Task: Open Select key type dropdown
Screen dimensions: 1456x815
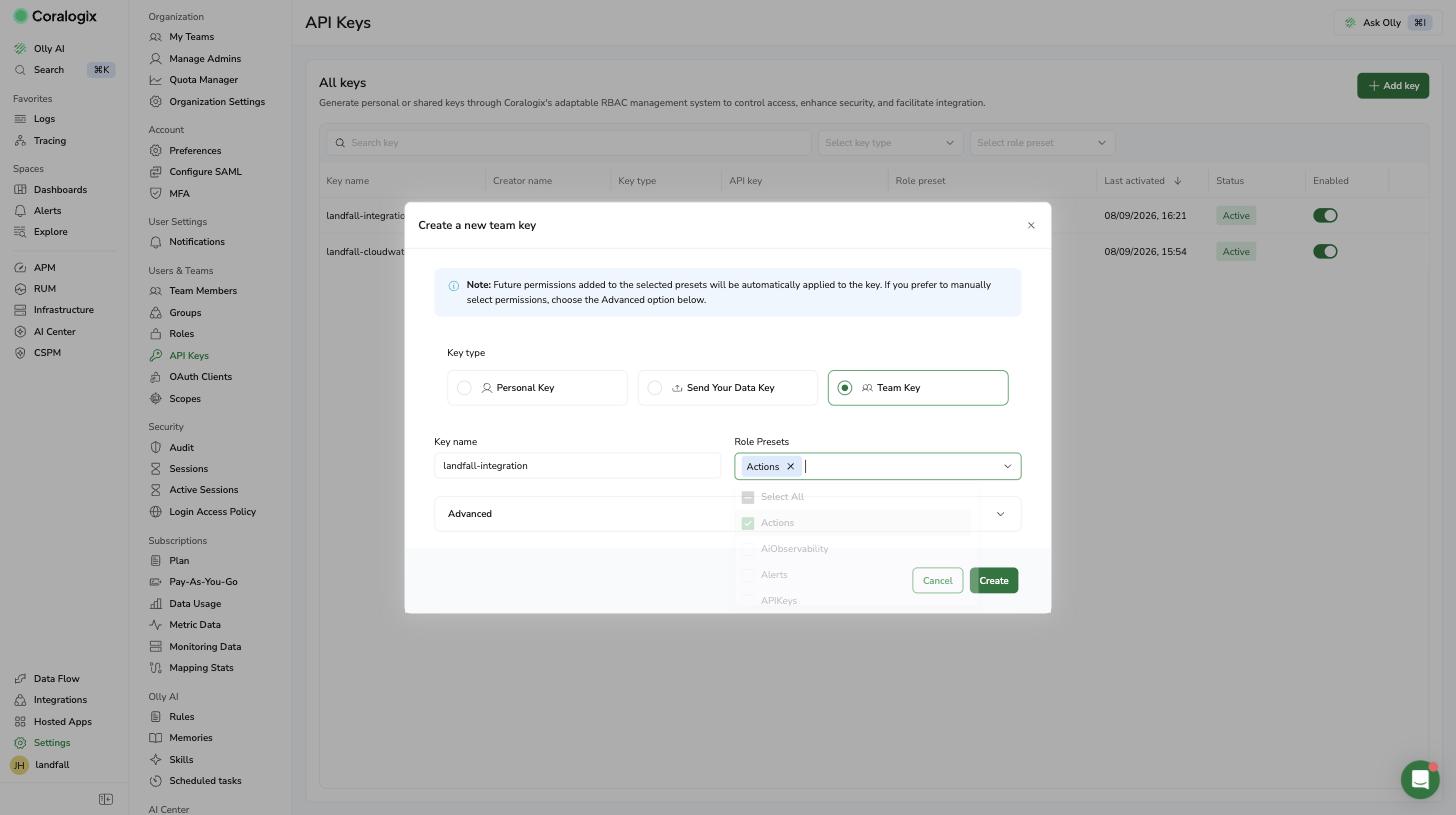Action: coord(890,143)
